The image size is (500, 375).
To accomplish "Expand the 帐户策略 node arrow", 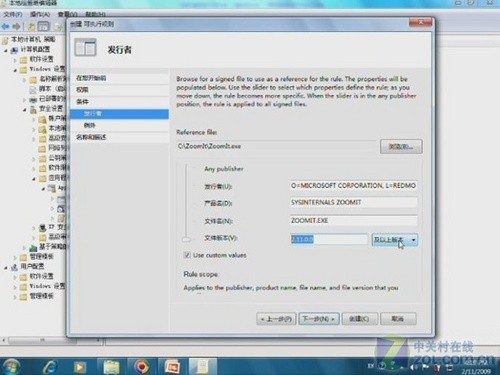I will [34, 119].
